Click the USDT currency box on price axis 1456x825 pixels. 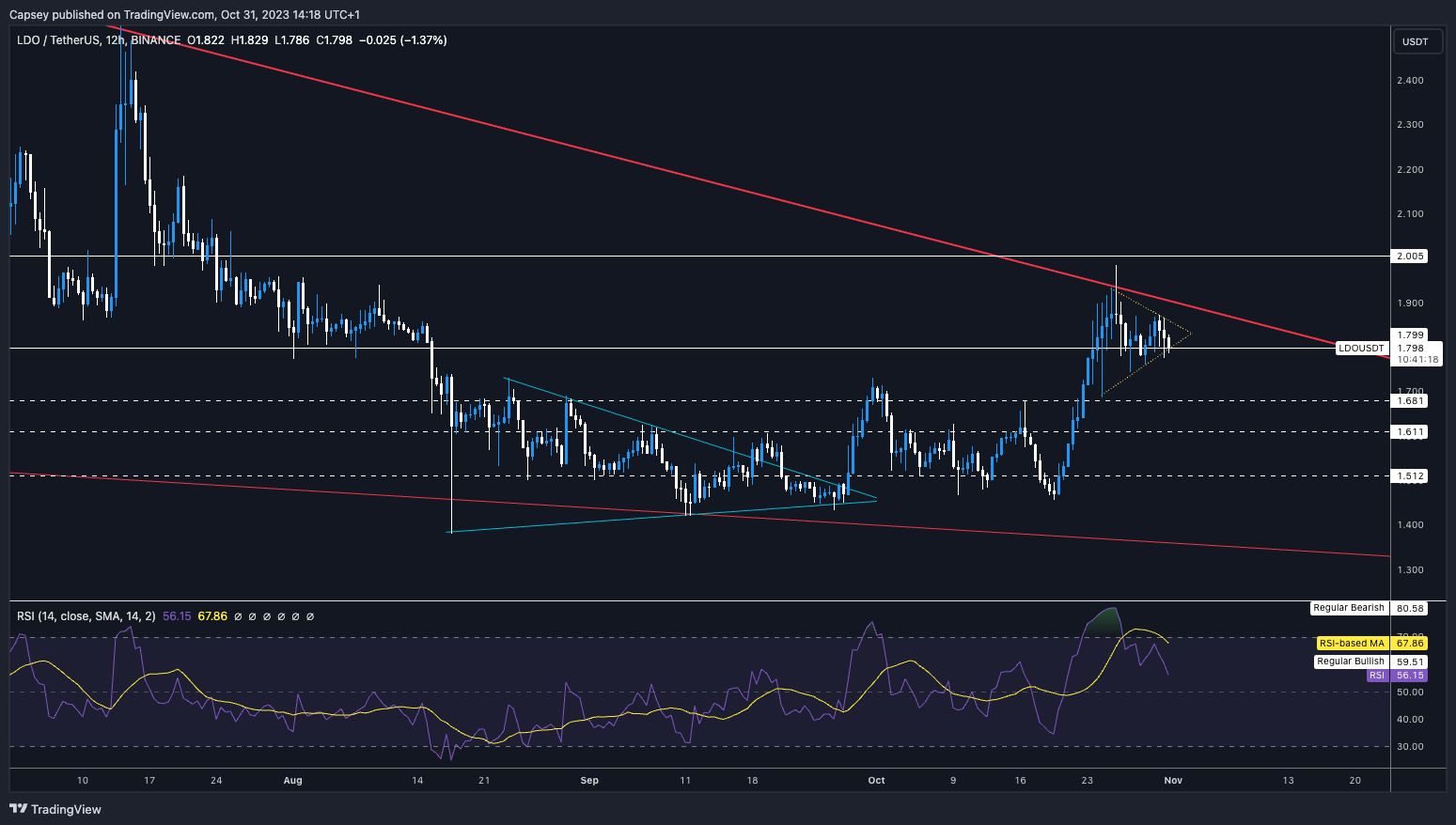click(1415, 41)
